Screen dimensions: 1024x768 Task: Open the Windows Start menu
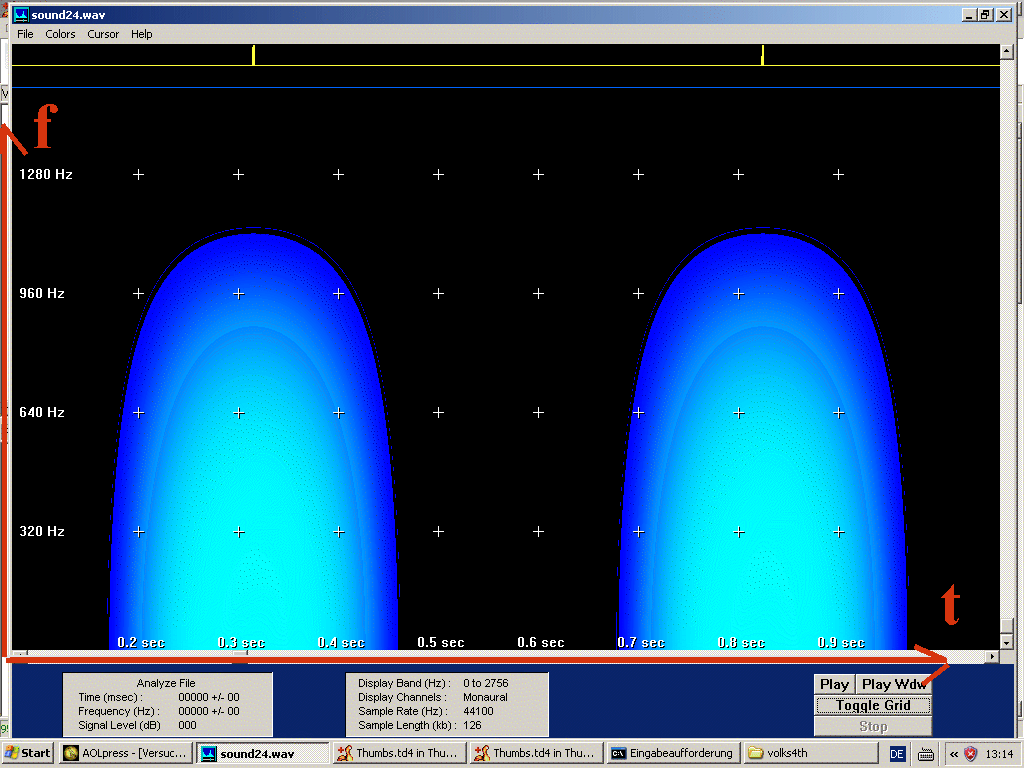[28, 753]
